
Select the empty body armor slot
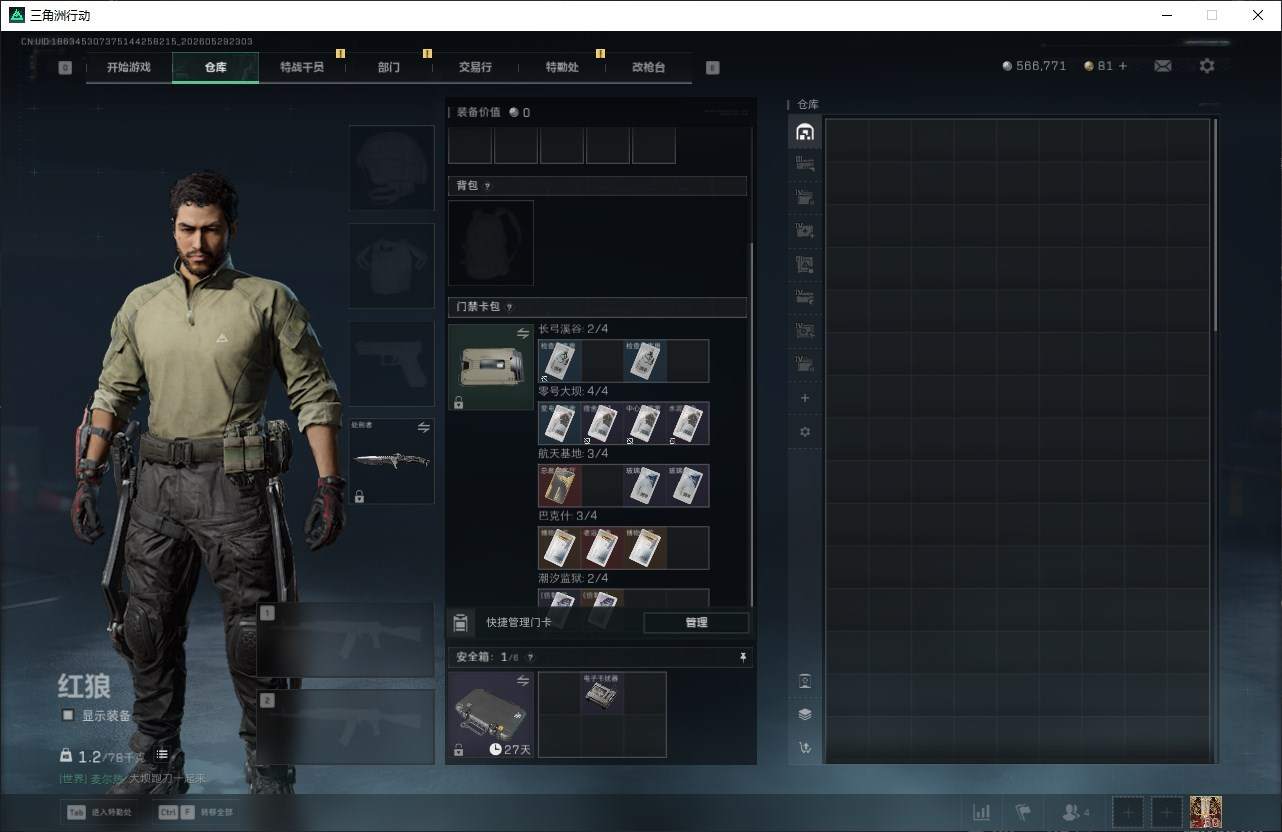click(x=391, y=266)
